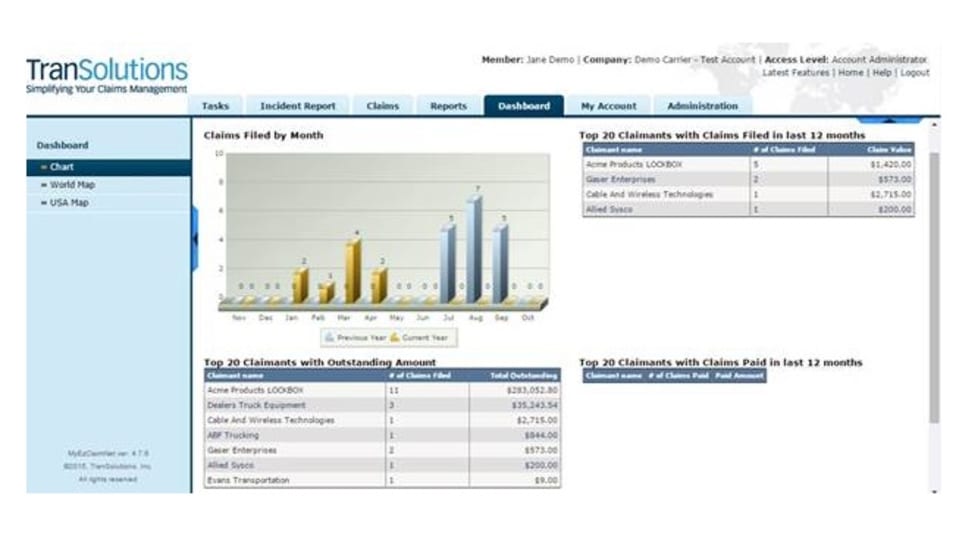Go to the Claims tab
Screen dimensions: 980x552
tap(382, 106)
